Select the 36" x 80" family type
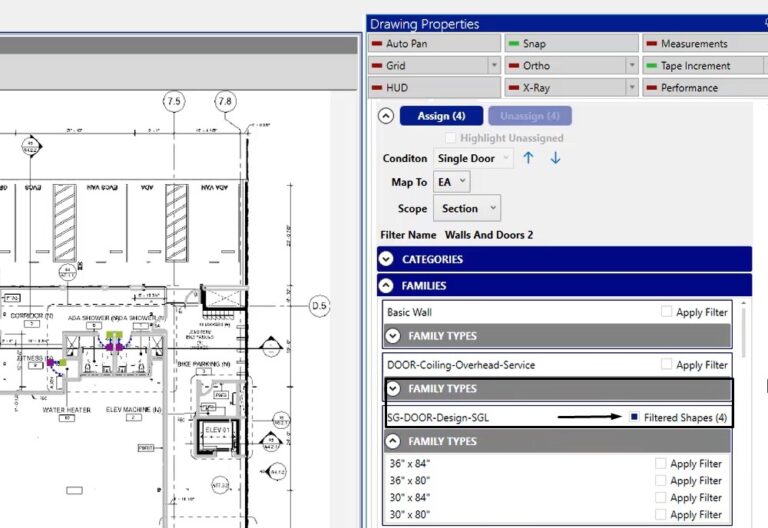768x528 pixels. [x=410, y=480]
